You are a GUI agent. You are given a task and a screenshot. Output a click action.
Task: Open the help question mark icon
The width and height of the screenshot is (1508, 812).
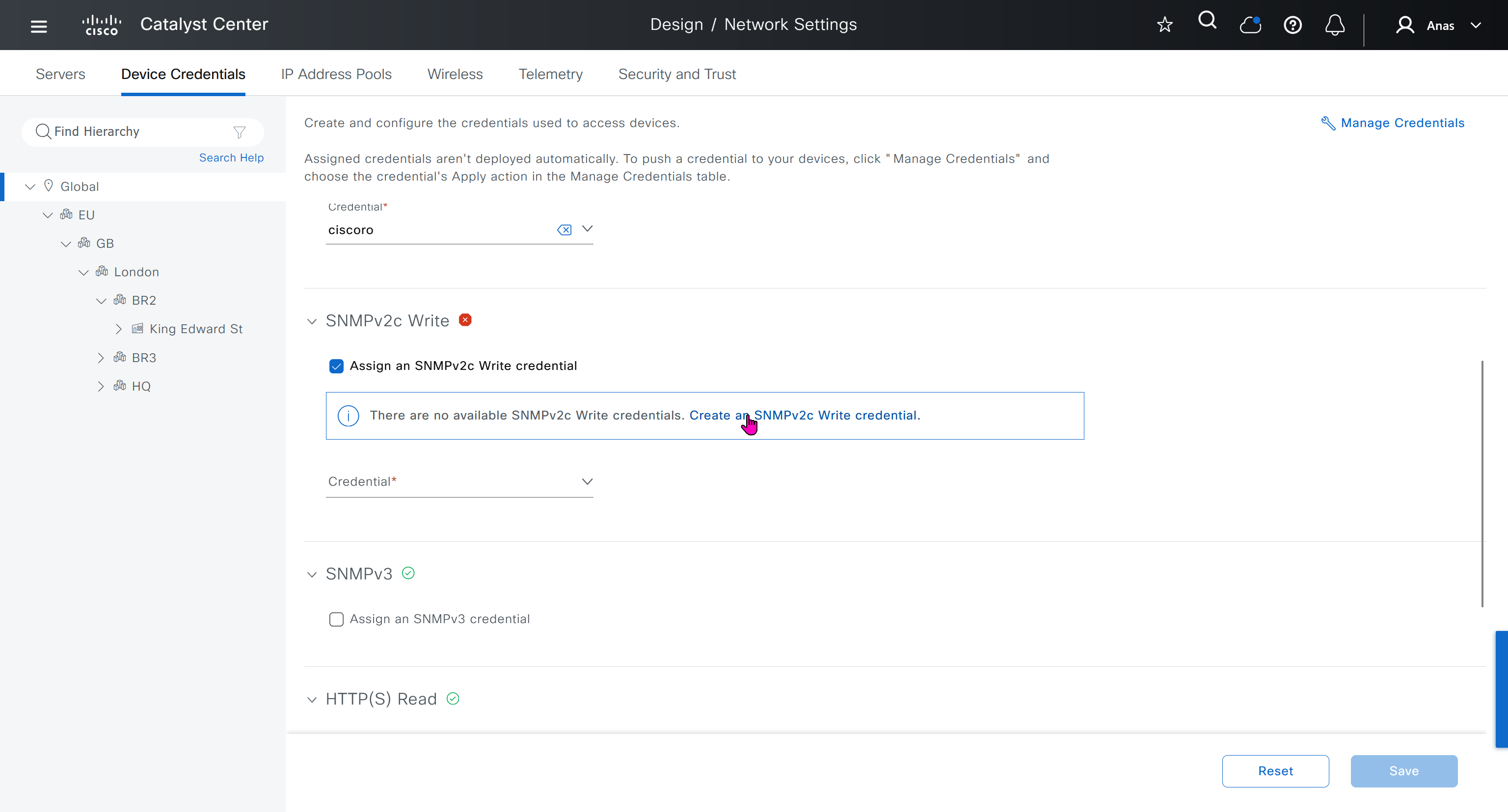click(1293, 25)
